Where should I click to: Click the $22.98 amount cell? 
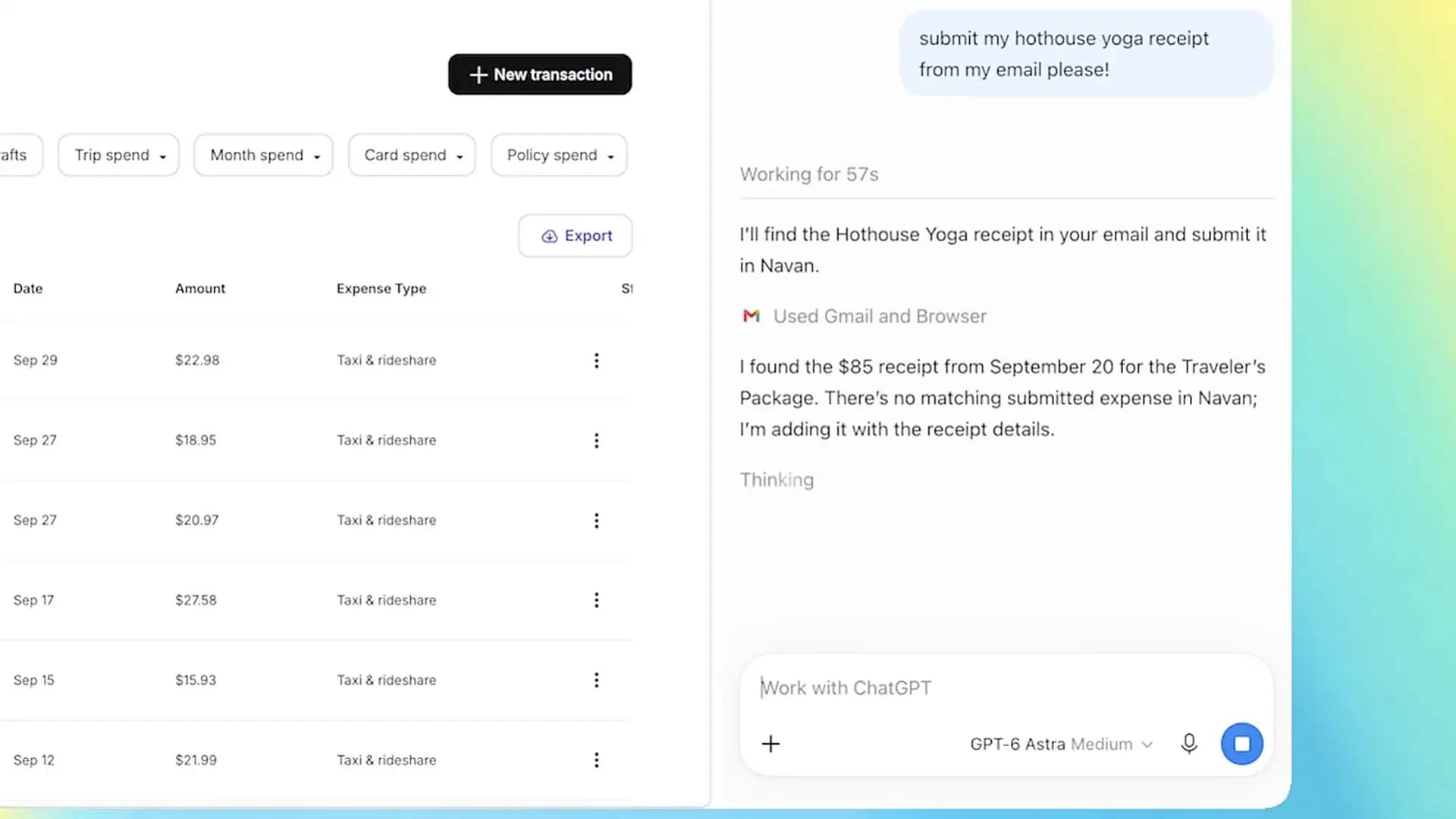click(x=197, y=360)
